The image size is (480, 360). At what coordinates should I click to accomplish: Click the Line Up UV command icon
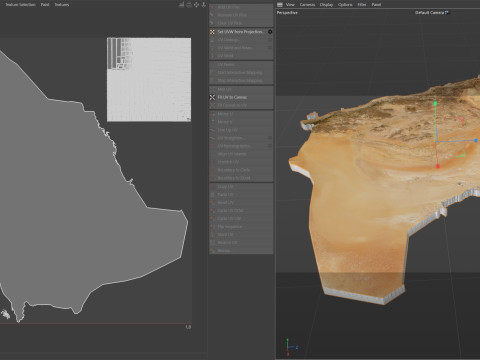click(x=212, y=130)
